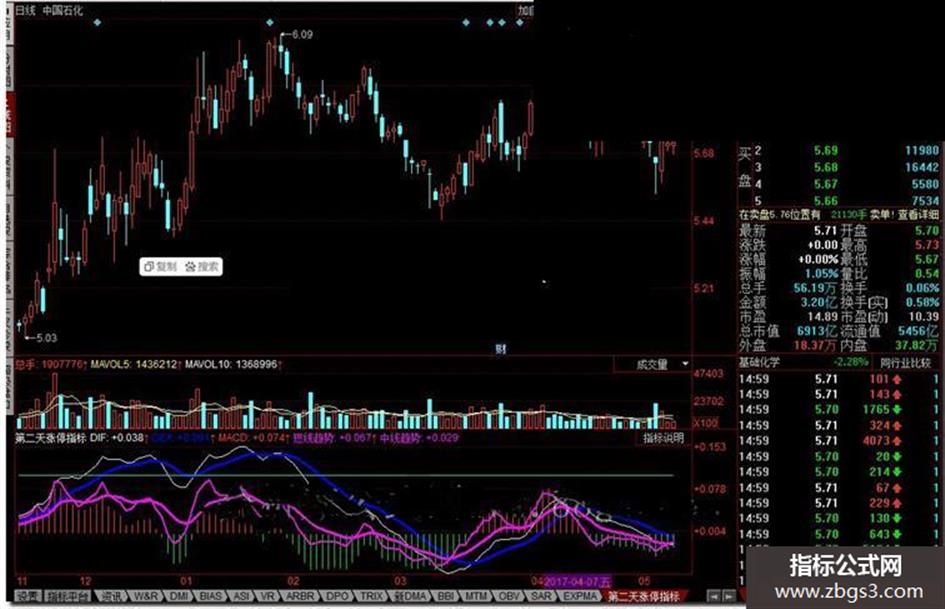This screenshot has width=945, height=609.
Task: Click scroll-left arrow beside indicator tabs
Action: click(x=714, y=596)
